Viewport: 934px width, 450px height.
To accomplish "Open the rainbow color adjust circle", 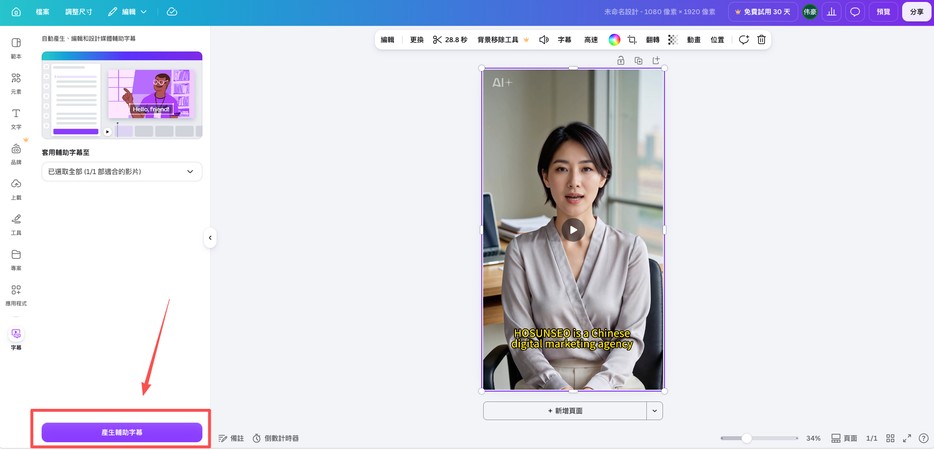I will (614, 40).
